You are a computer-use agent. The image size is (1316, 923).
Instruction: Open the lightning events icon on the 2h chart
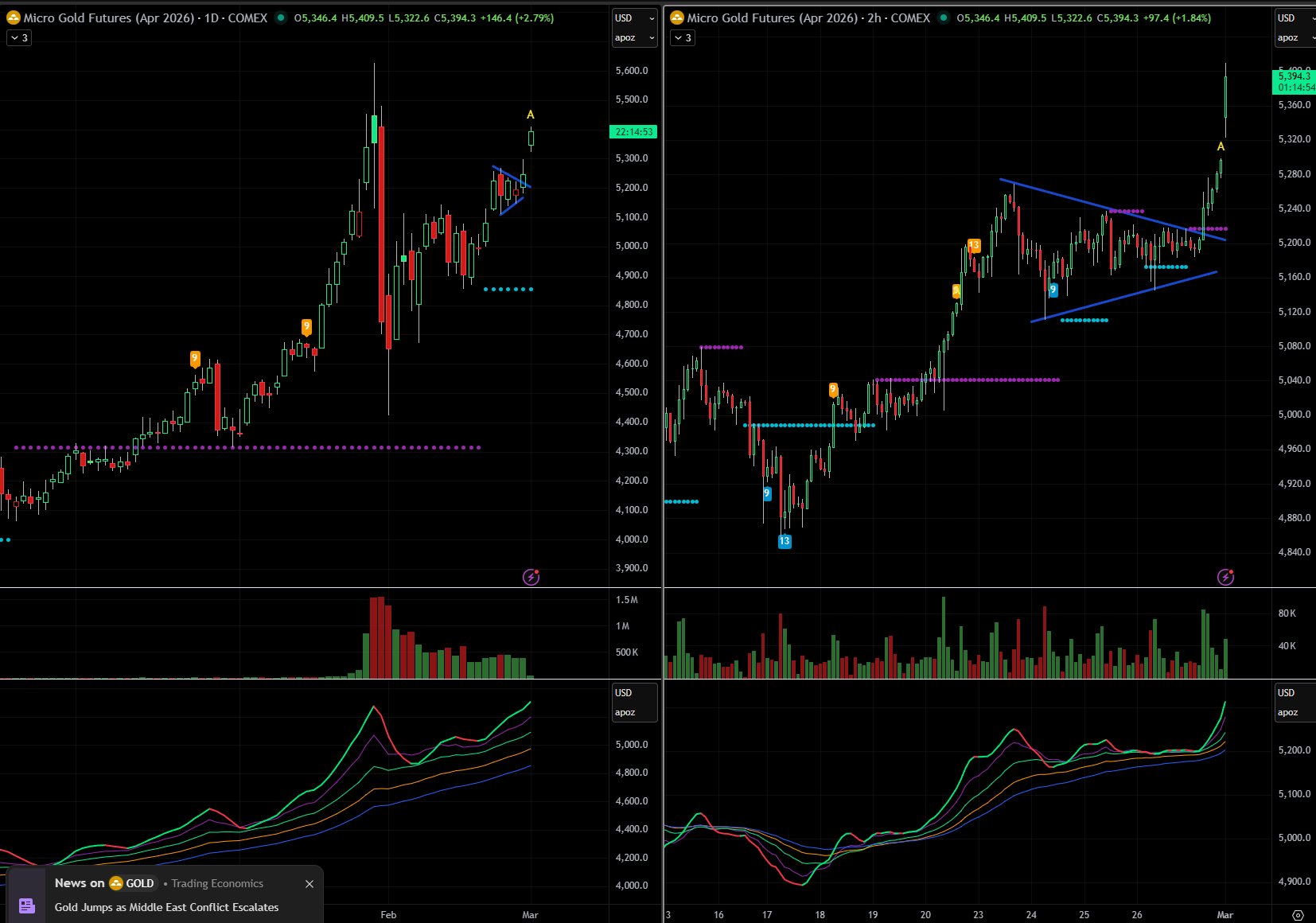point(1225,577)
